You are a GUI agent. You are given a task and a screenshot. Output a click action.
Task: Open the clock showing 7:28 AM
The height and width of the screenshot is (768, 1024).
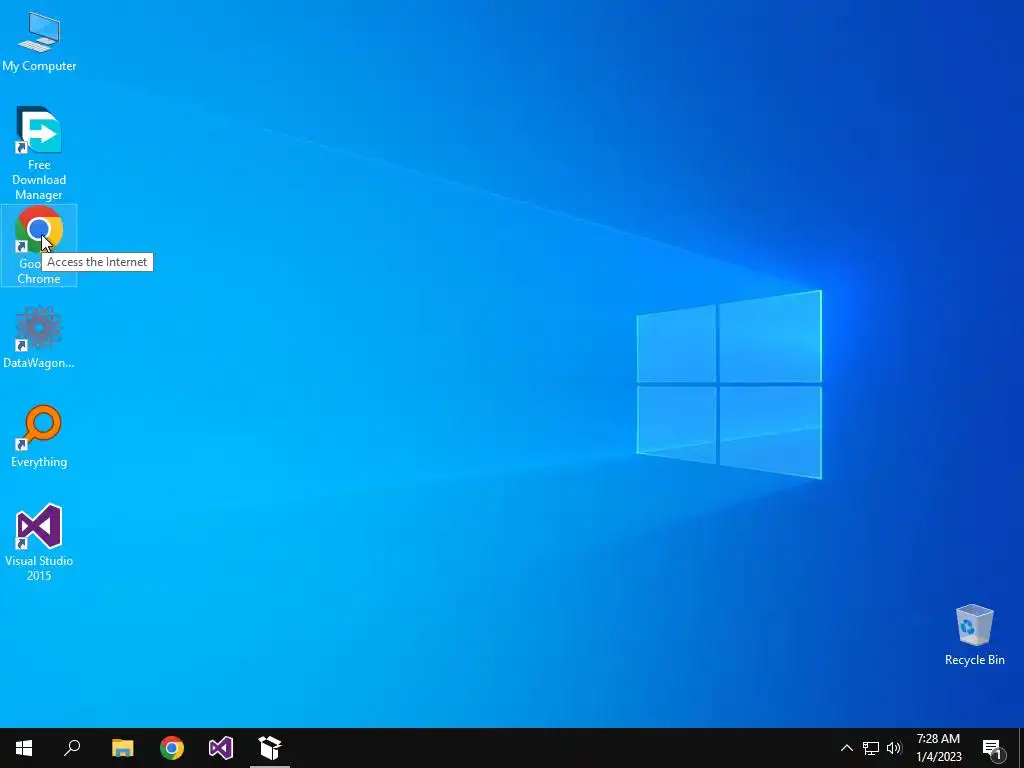[x=938, y=748]
